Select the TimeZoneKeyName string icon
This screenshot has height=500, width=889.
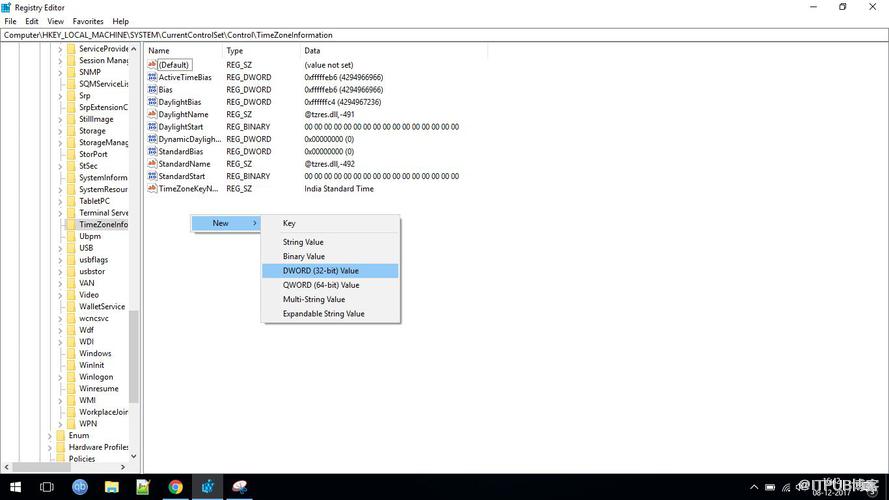[x=152, y=188]
